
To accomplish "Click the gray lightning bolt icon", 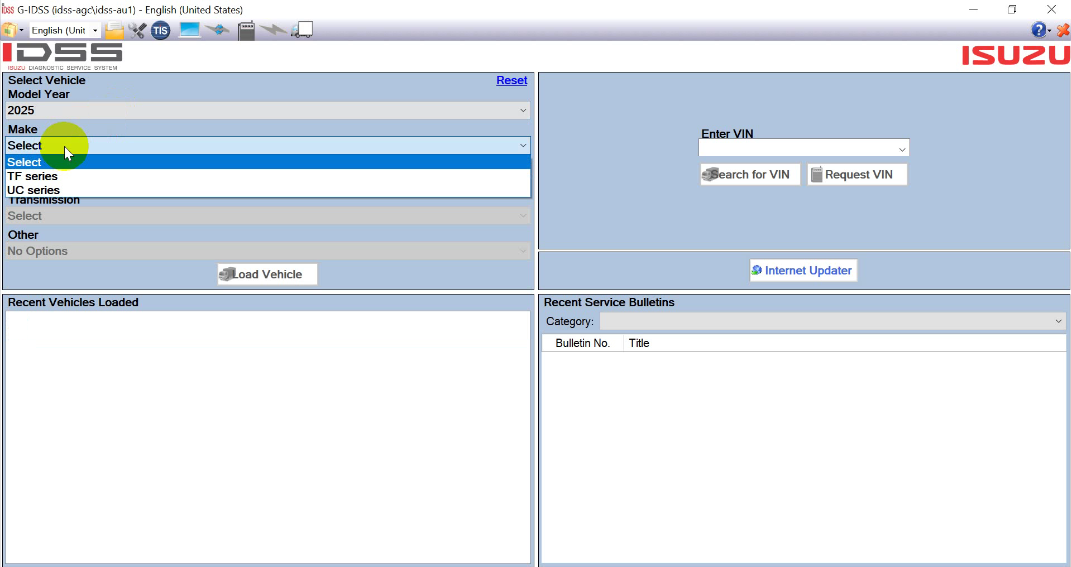I will point(273,30).
